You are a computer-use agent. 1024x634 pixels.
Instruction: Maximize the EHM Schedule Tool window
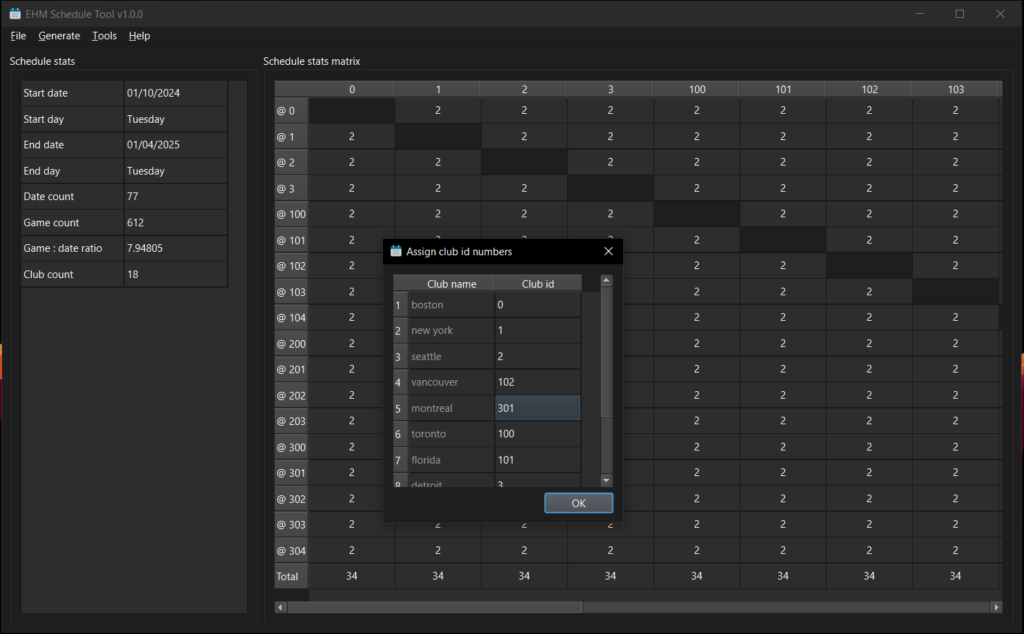pos(959,14)
